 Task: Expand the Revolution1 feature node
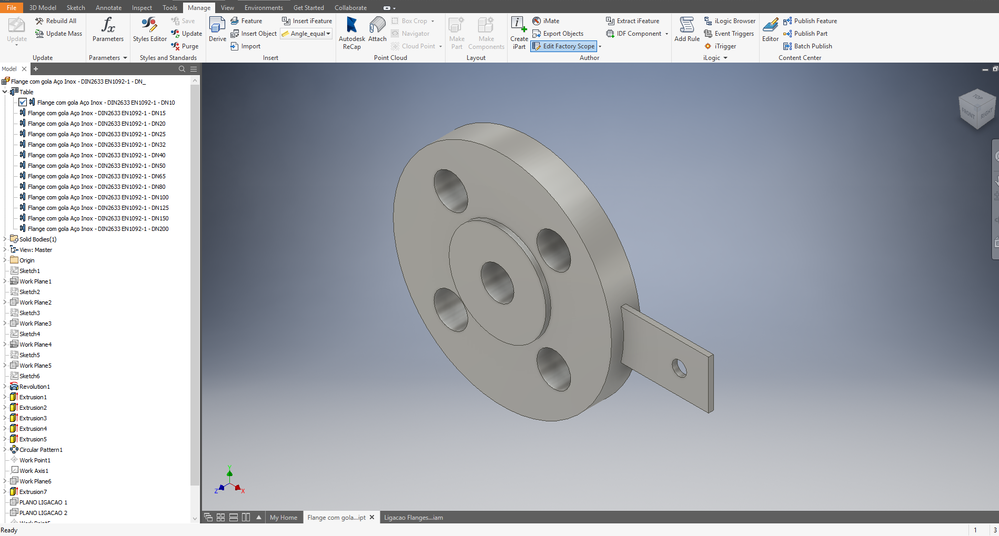5,386
